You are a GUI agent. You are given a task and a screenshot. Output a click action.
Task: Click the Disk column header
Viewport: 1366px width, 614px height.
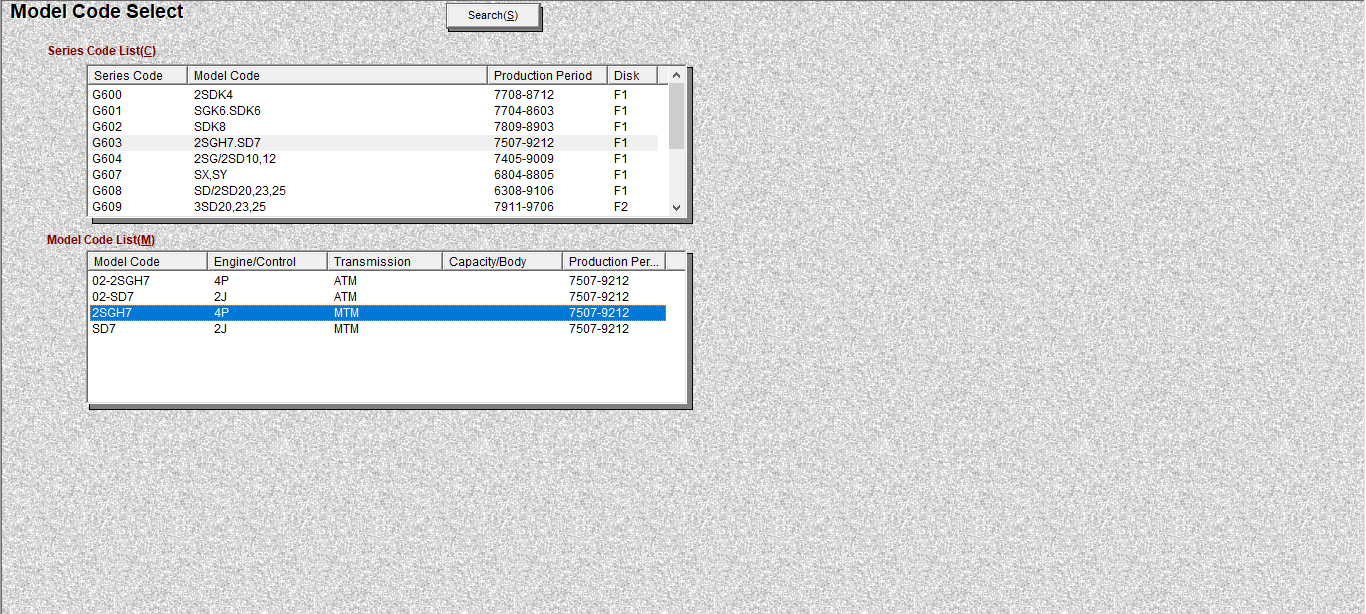pos(631,76)
